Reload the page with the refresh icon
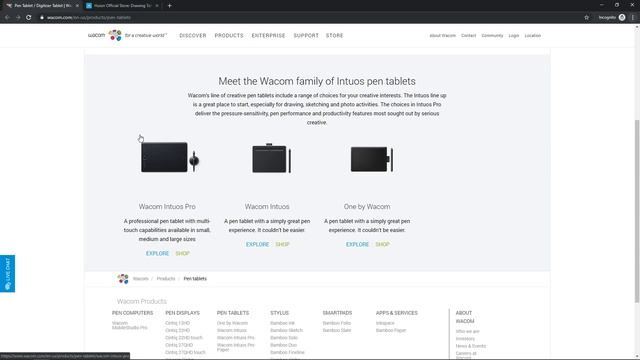Screen dimensions: 640x360 [x=29, y=18]
